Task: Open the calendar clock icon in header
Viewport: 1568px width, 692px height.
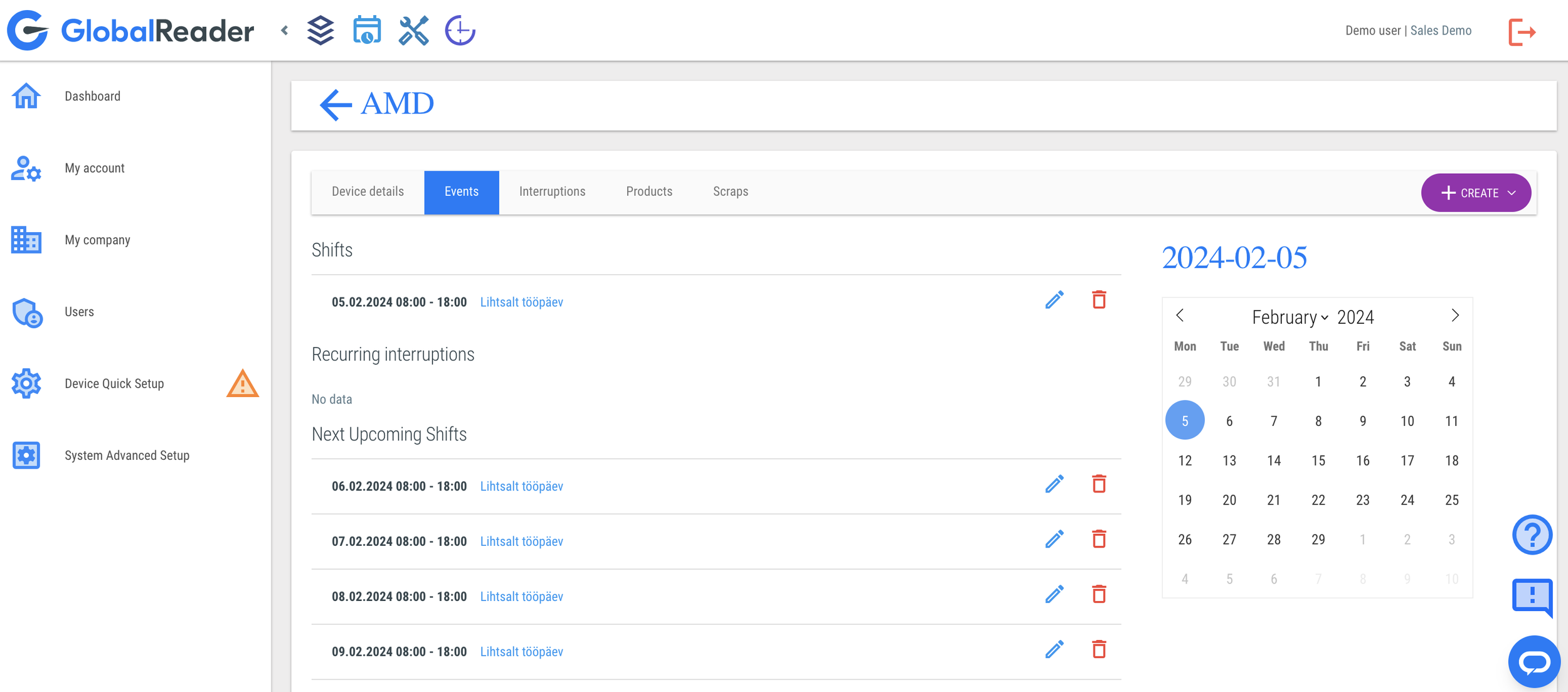Action: (x=367, y=30)
